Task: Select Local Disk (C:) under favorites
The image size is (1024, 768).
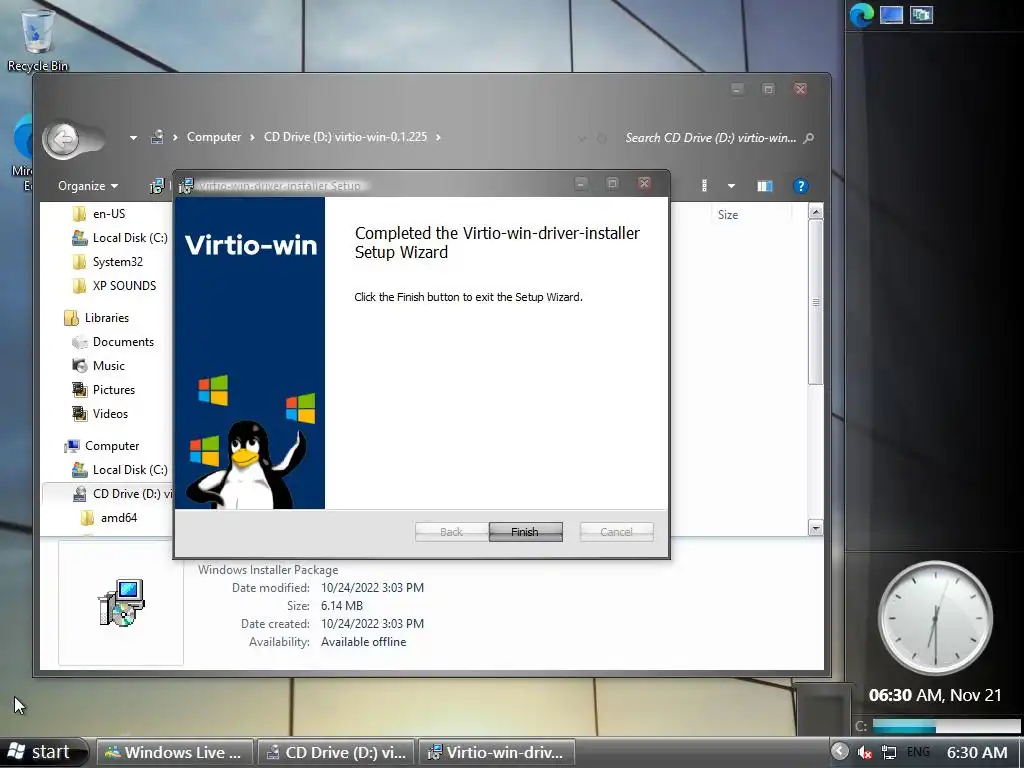Action: click(x=120, y=238)
